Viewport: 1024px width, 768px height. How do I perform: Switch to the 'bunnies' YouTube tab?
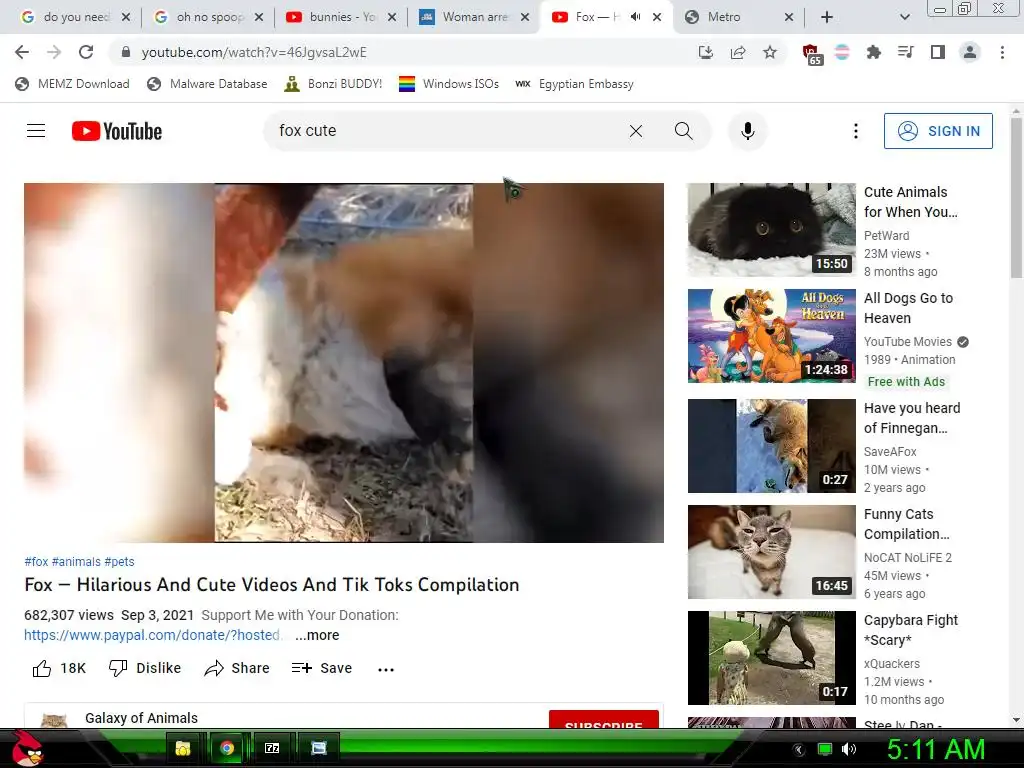340,17
